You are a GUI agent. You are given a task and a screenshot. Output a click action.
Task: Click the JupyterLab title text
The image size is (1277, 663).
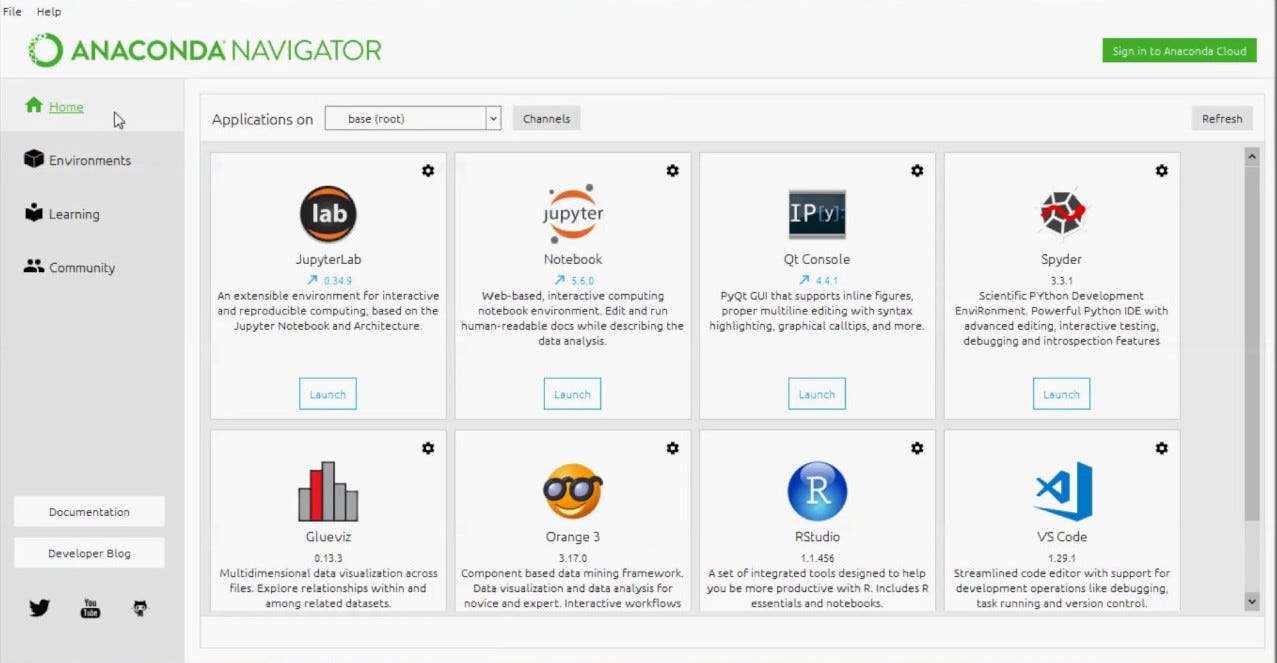click(328, 259)
